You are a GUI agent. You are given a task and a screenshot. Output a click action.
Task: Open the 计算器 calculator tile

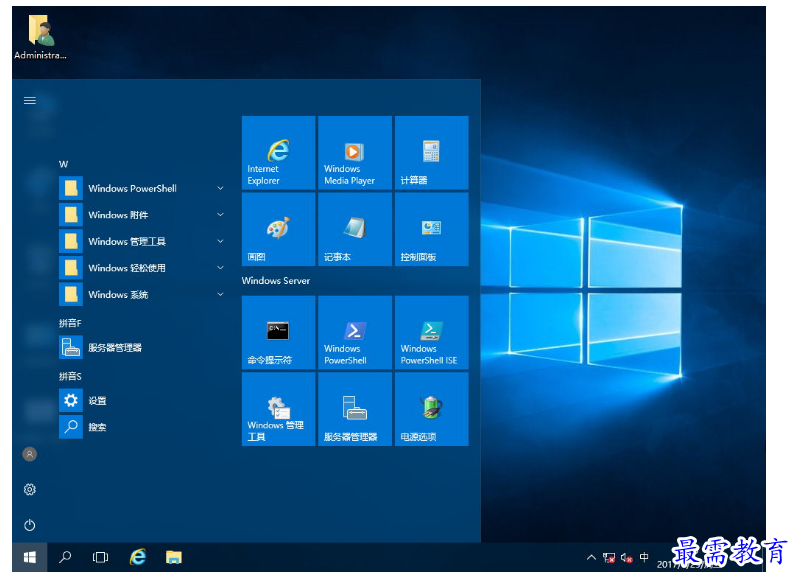coord(432,153)
